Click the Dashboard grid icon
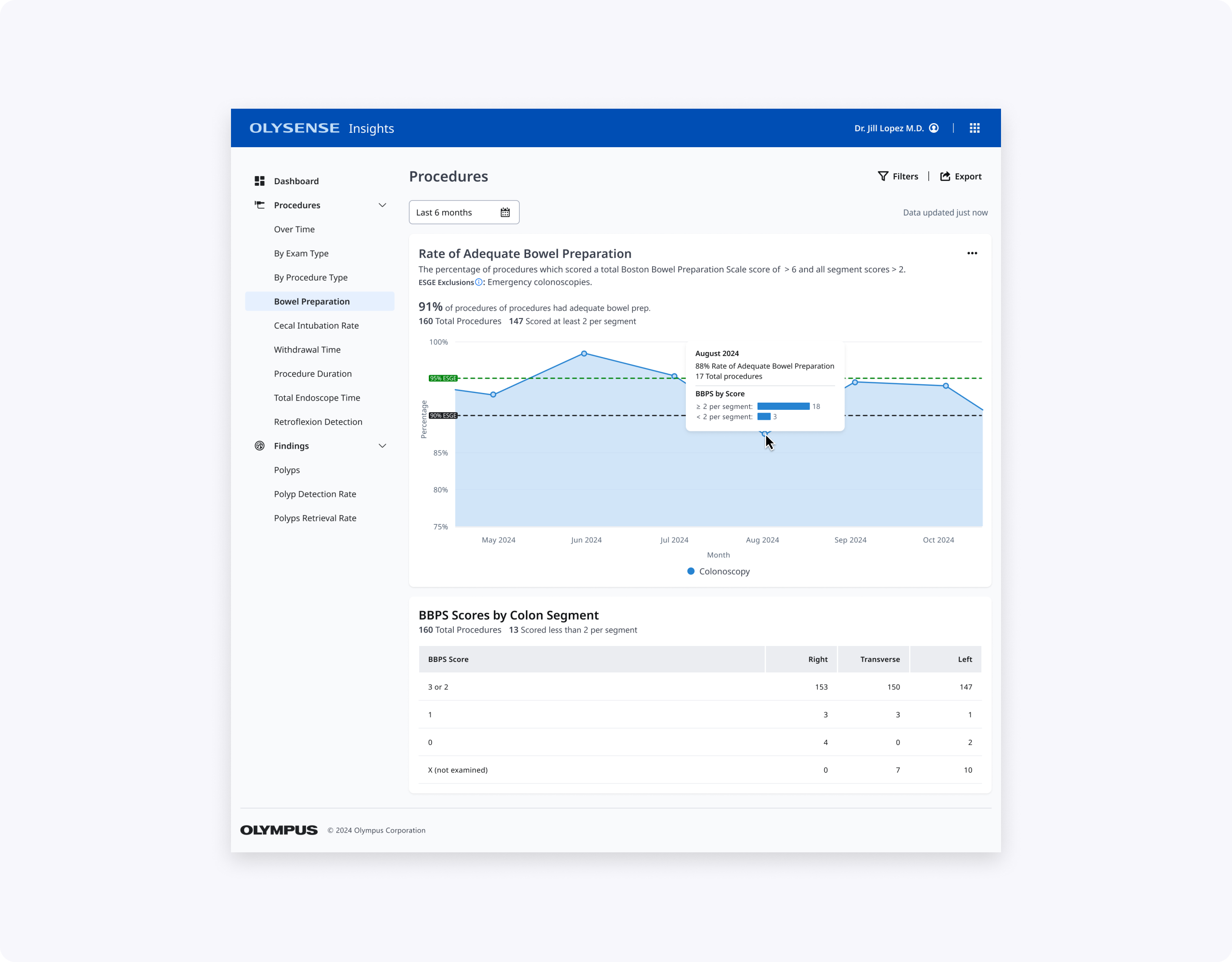This screenshot has height=962, width=1232. click(x=259, y=181)
